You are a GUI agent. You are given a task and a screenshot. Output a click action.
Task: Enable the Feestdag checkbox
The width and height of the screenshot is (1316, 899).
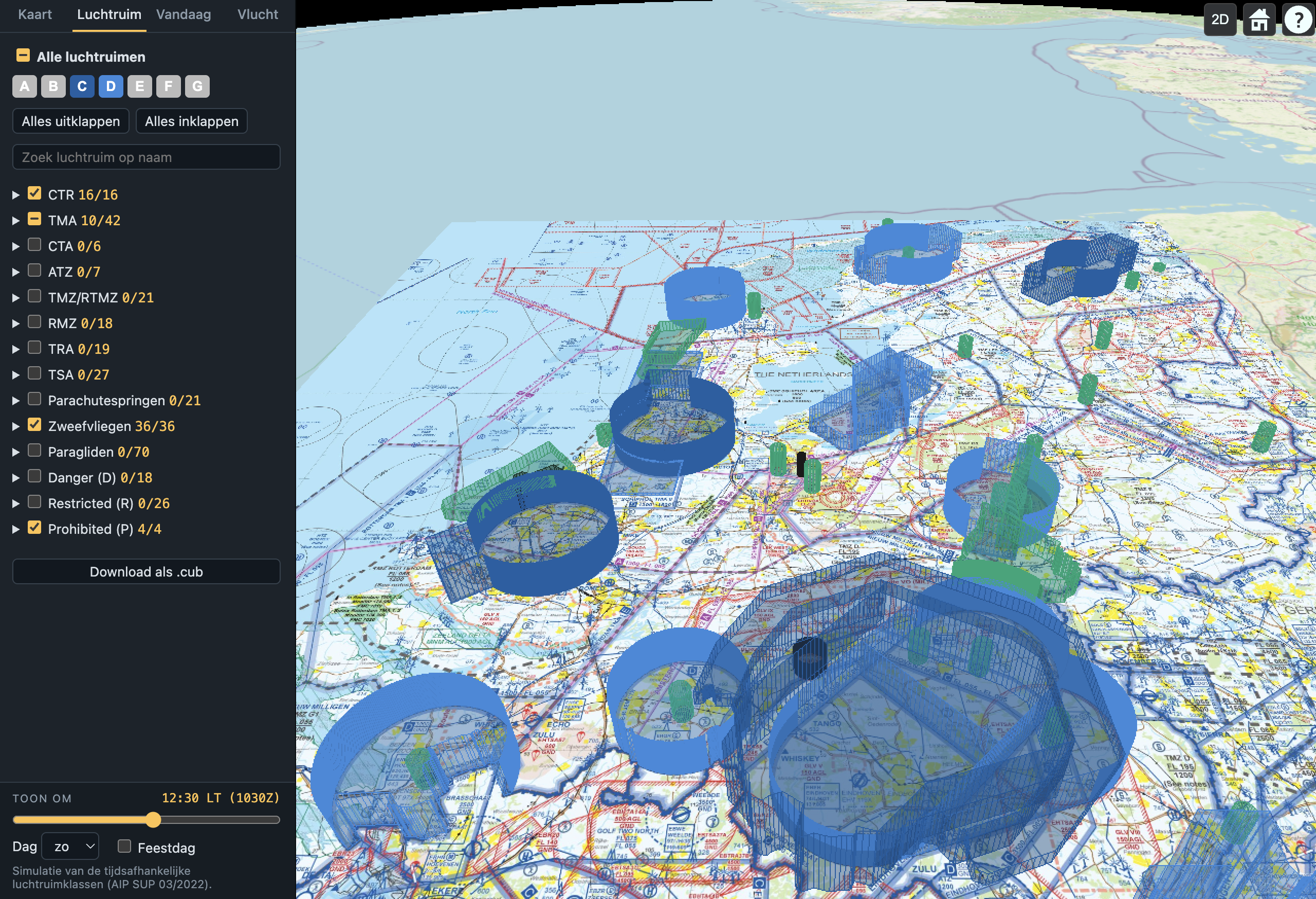pos(124,847)
